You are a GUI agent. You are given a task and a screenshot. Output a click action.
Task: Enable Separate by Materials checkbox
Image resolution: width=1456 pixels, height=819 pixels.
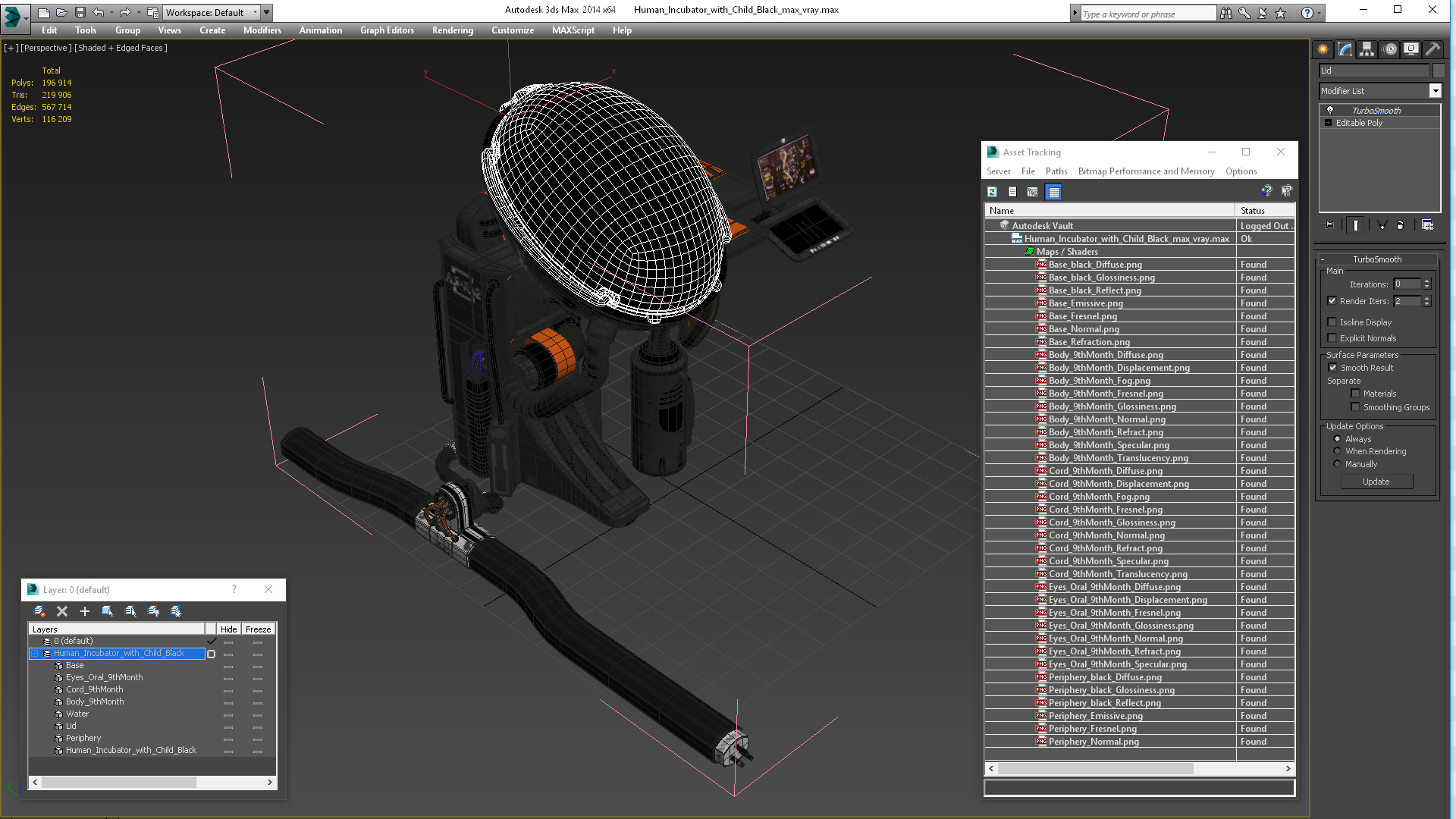tap(1356, 394)
